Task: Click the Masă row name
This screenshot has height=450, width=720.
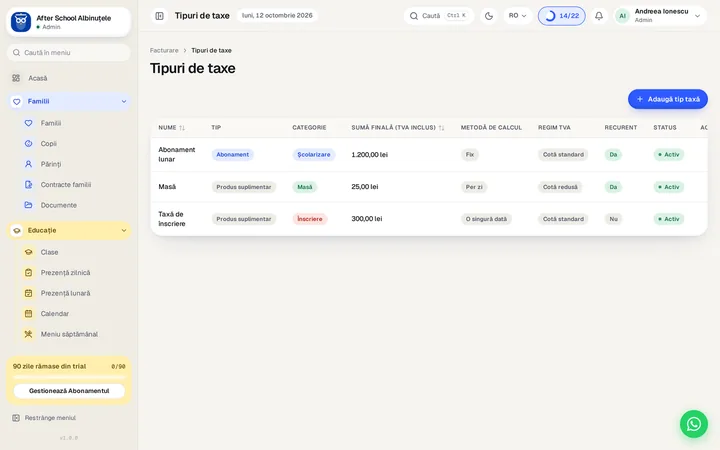Action: tap(167, 187)
